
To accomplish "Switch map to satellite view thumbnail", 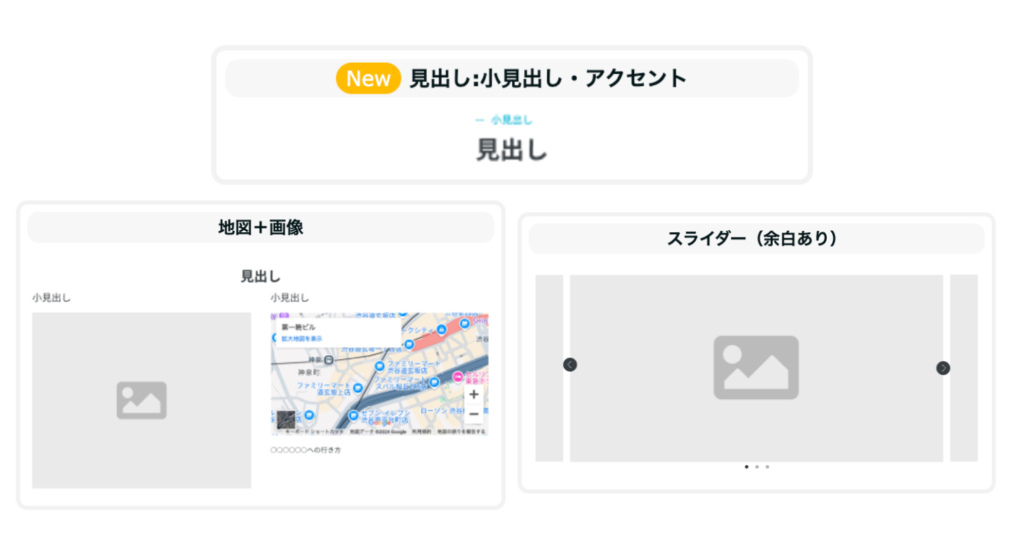I will (286, 420).
